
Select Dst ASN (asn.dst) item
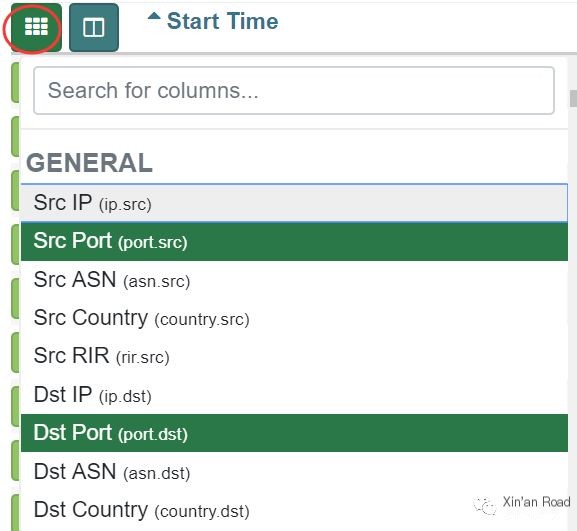pos(294,471)
